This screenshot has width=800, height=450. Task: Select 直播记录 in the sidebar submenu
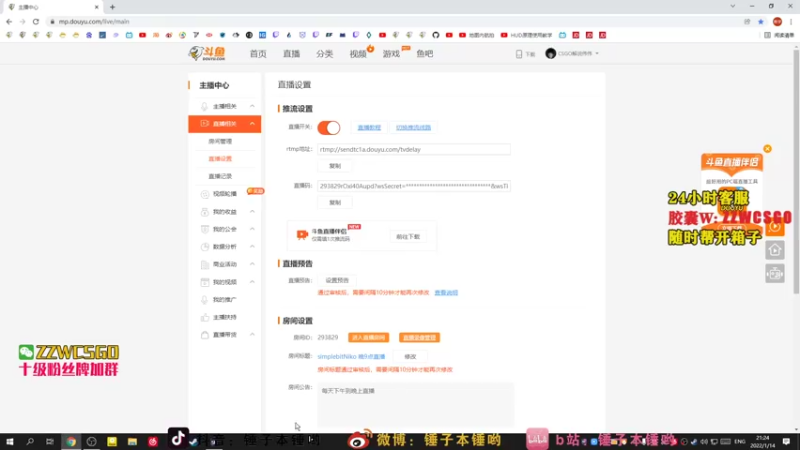[x=220, y=176]
